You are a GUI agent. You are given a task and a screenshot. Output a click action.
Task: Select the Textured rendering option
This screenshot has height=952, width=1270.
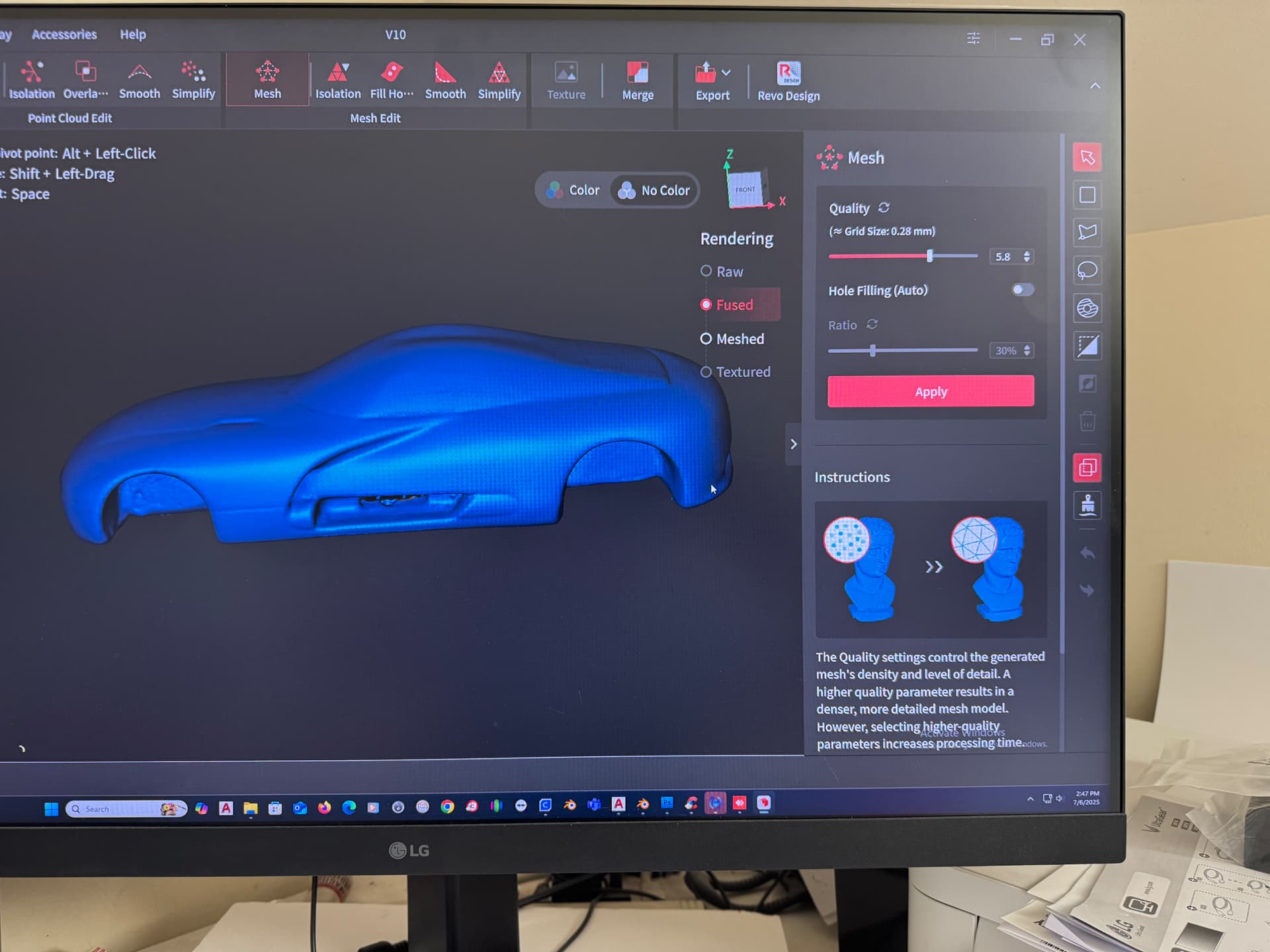click(736, 372)
